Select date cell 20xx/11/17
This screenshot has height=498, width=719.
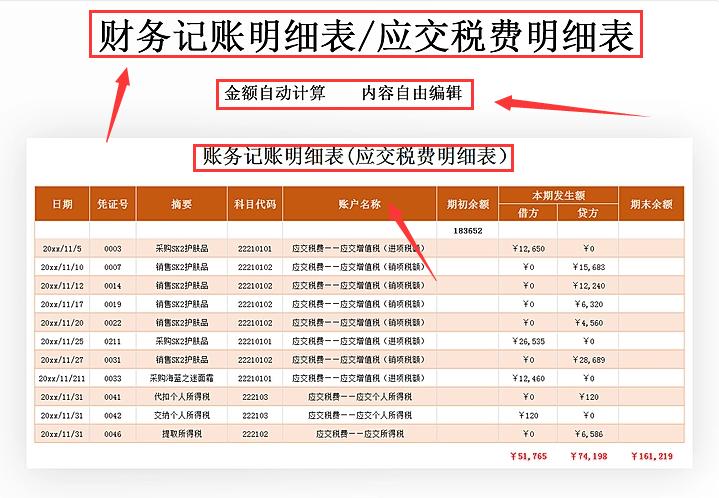(x=62, y=304)
